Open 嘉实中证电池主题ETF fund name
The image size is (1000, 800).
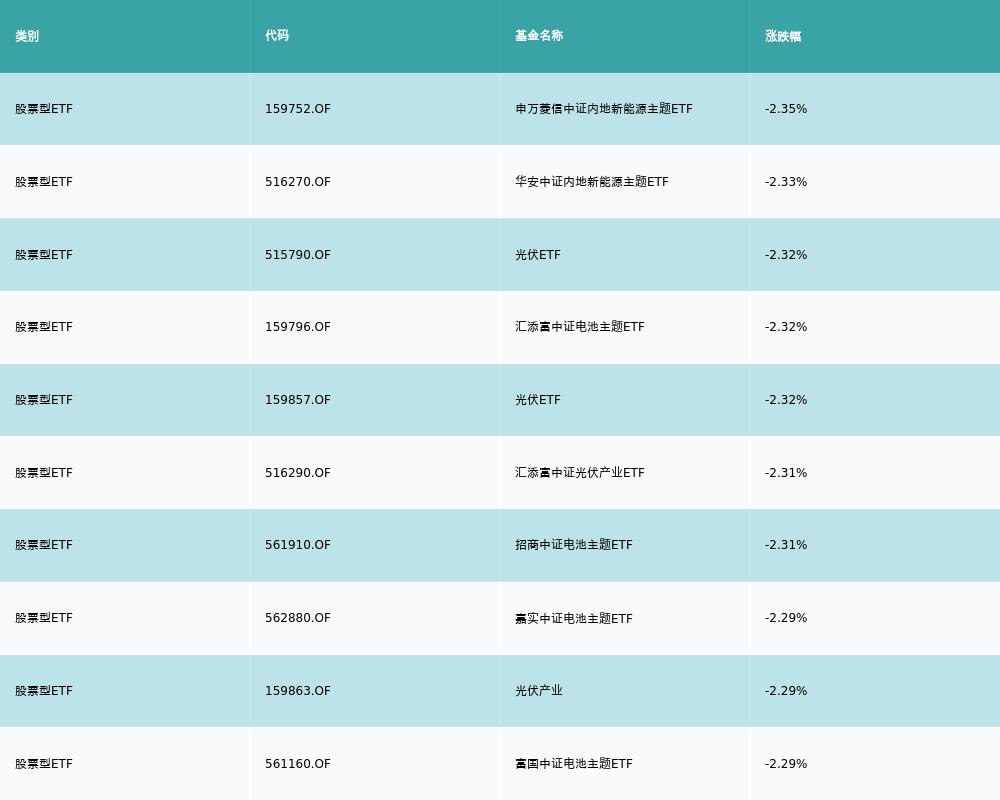tap(574, 618)
